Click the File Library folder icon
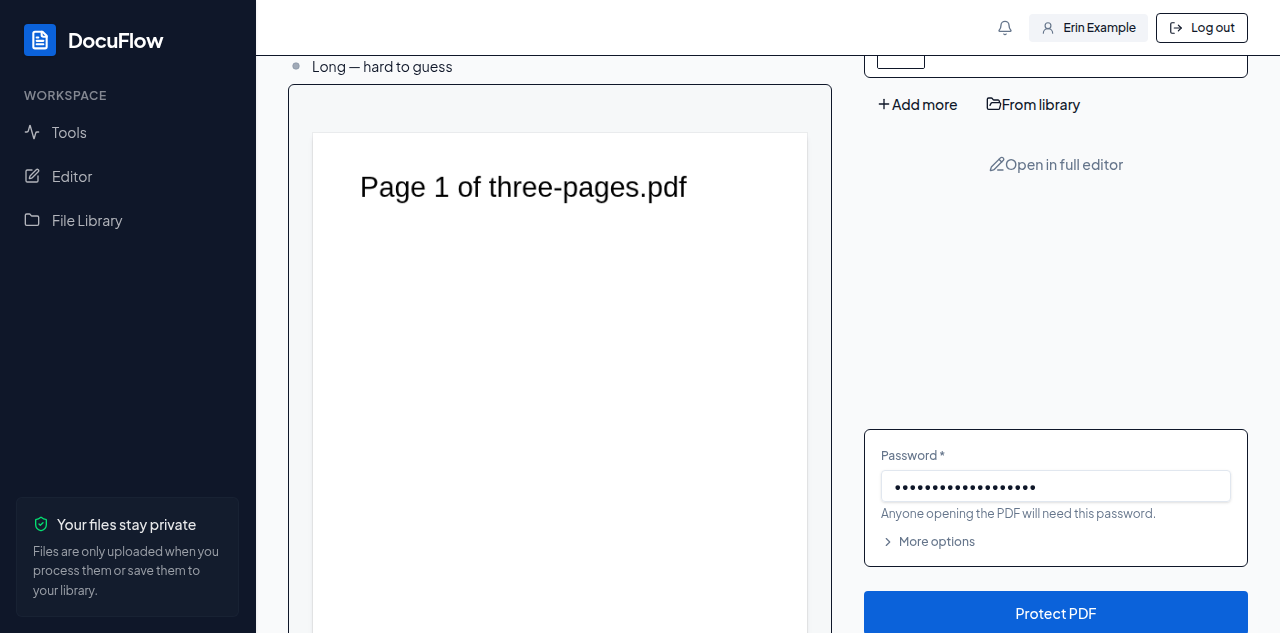 (32, 220)
